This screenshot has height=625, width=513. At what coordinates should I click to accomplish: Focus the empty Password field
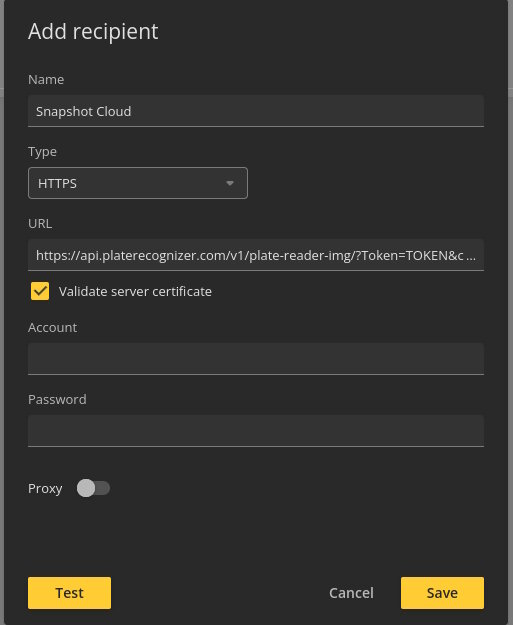point(256,430)
